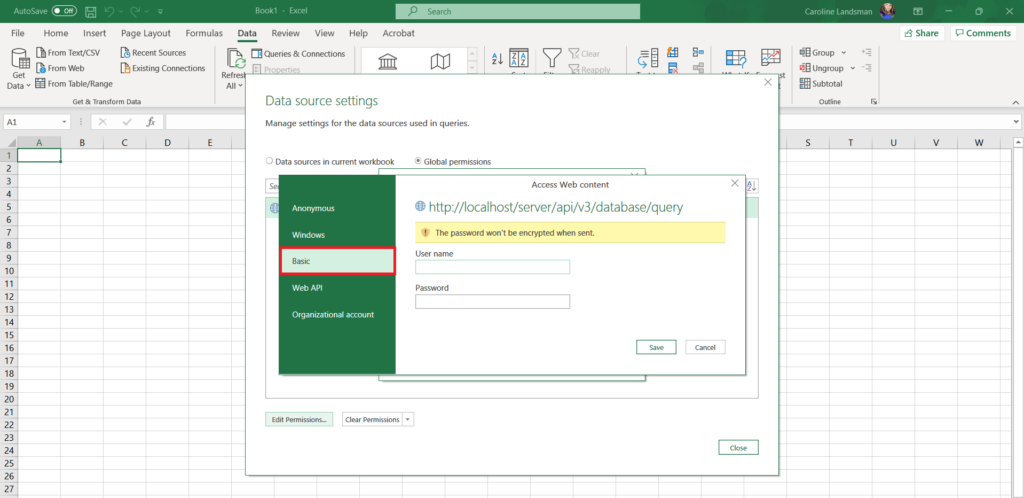Click the Existing Connections icon
This screenshot has height=498, width=1024.
coord(125,68)
